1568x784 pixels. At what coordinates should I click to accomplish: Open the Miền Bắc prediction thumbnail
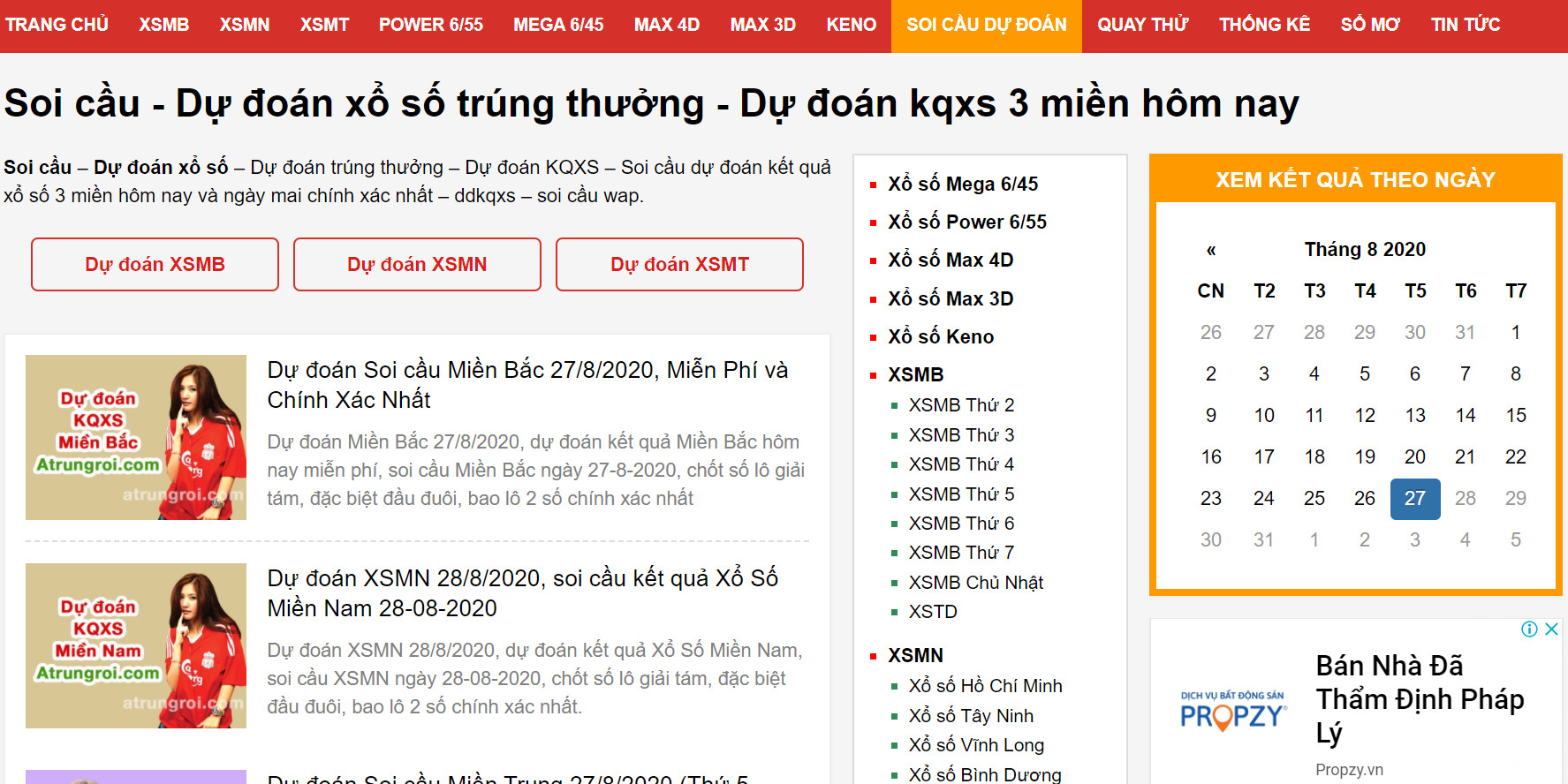(x=136, y=437)
